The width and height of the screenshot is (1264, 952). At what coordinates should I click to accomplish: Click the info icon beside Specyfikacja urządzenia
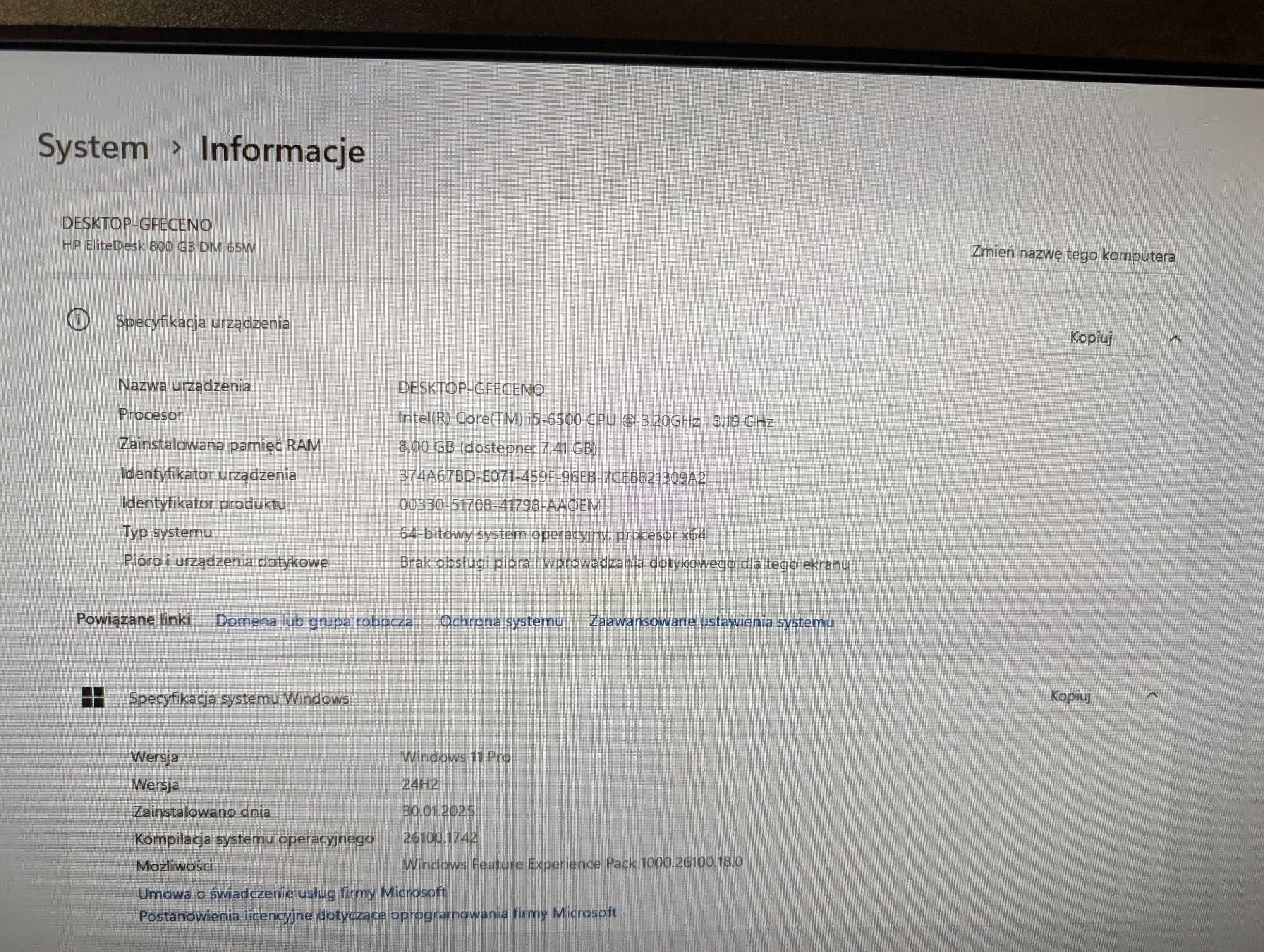(78, 320)
